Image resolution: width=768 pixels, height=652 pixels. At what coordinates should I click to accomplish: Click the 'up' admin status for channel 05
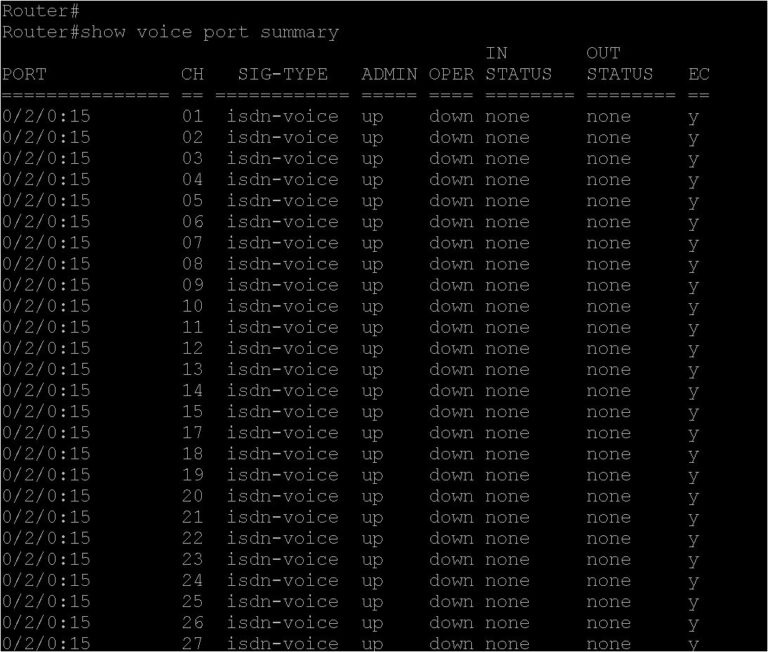pos(372,201)
